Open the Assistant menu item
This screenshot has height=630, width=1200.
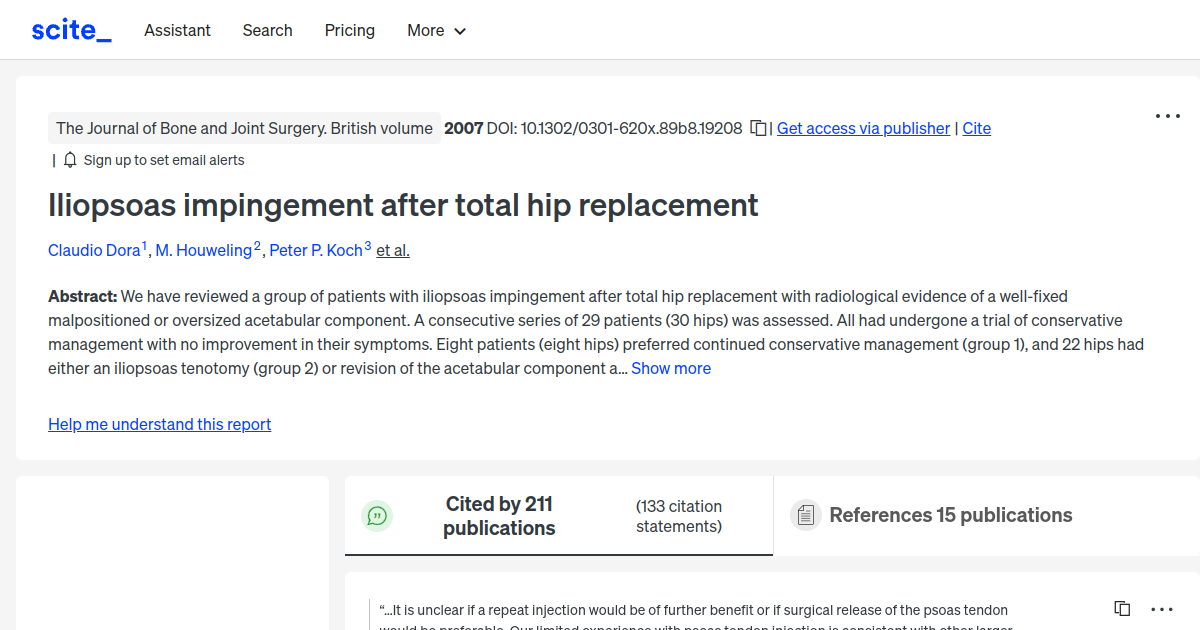[x=177, y=30]
